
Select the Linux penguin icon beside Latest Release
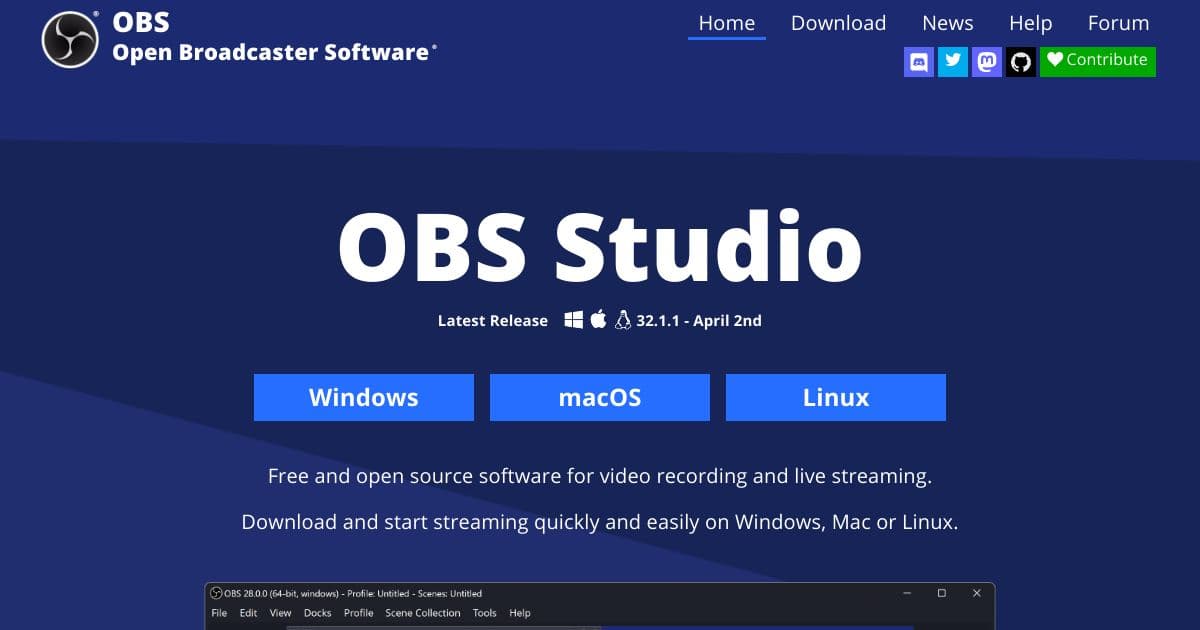click(622, 319)
